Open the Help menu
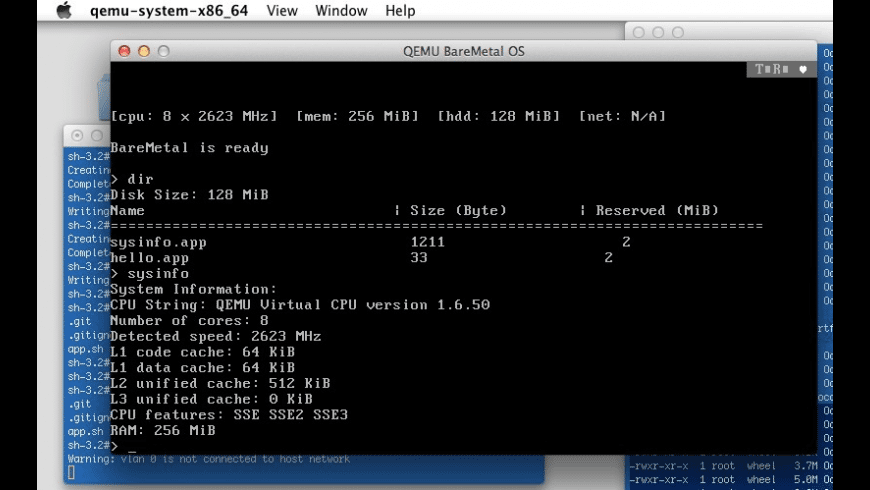 tap(400, 11)
